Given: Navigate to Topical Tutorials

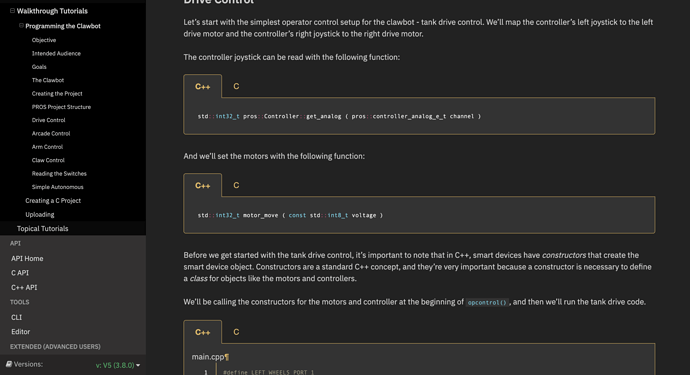Looking at the screenshot, I should click(43, 228).
